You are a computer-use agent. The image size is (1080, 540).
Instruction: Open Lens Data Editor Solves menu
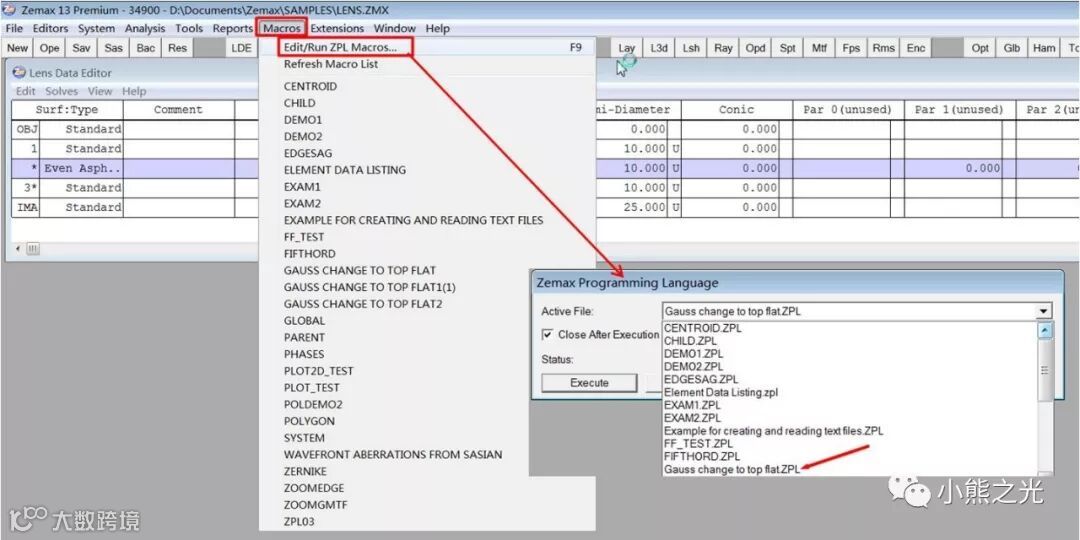pyautogui.click(x=63, y=91)
